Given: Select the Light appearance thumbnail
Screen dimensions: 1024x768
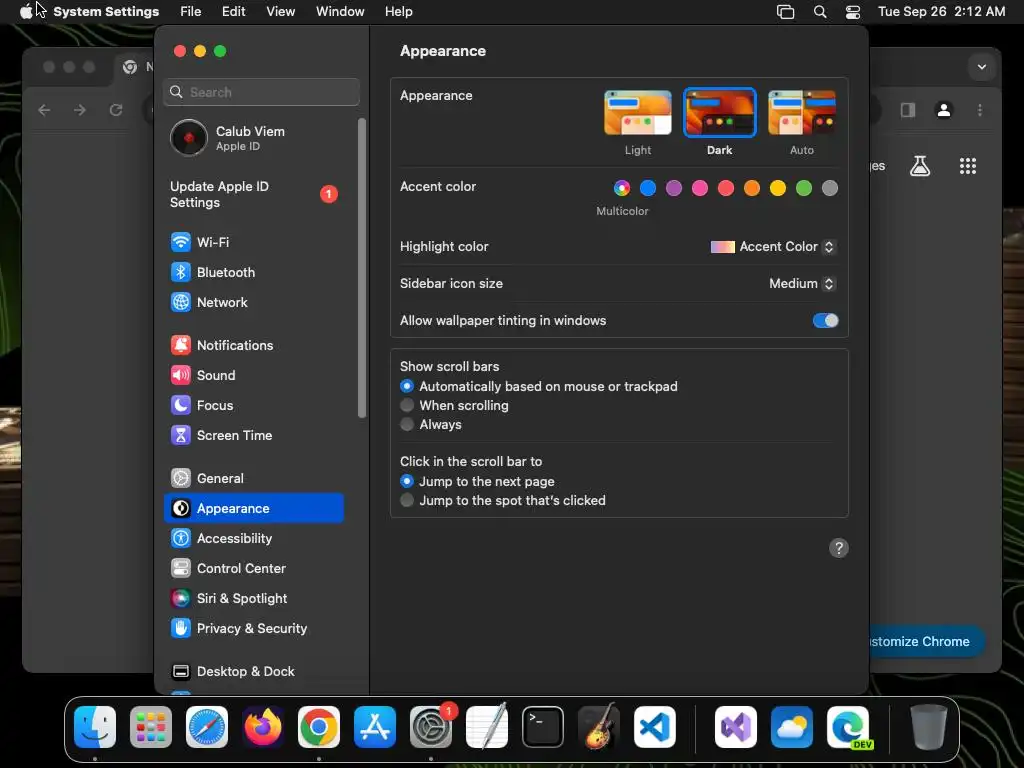Looking at the screenshot, I should (637, 113).
